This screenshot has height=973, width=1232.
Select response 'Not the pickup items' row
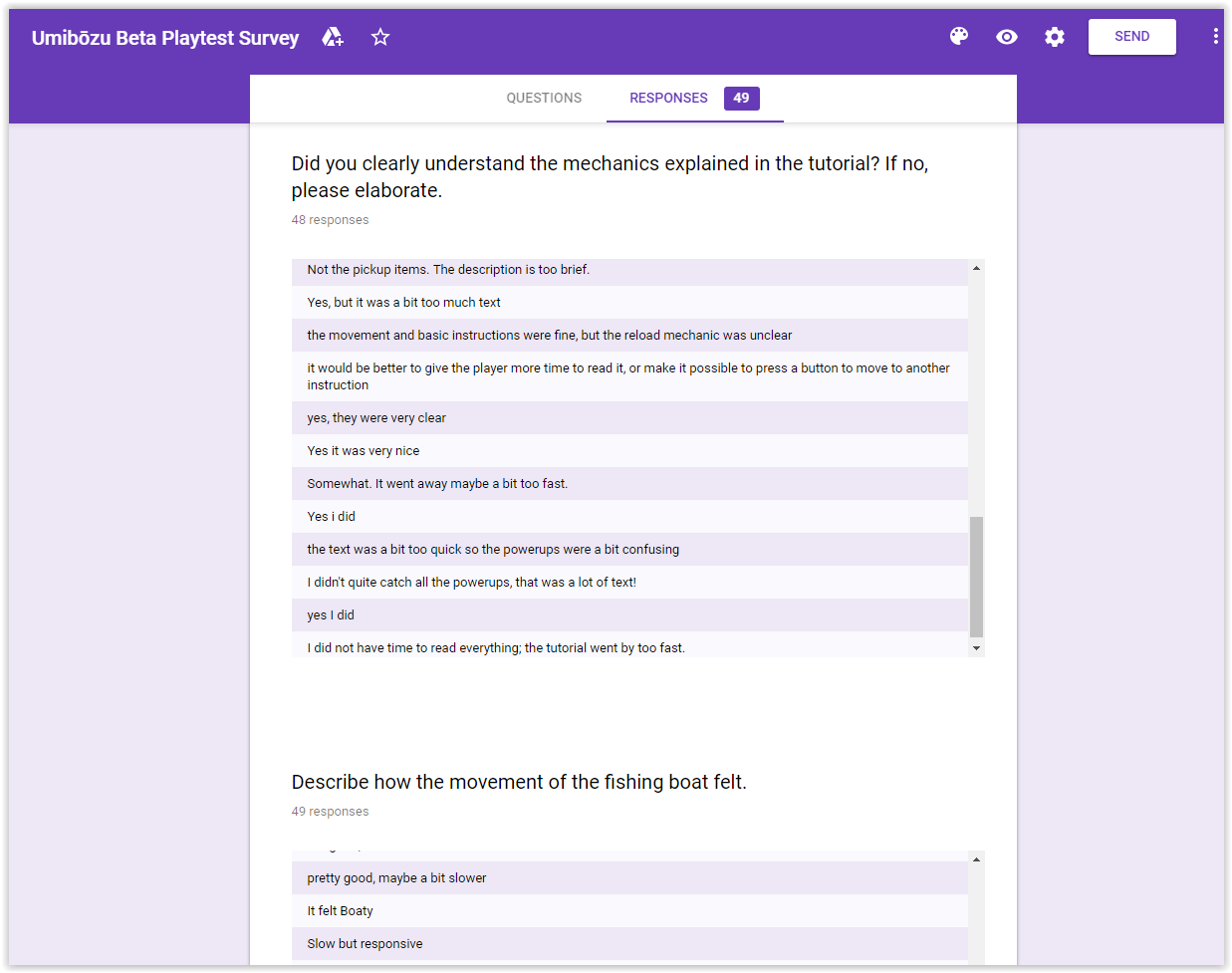click(x=629, y=270)
